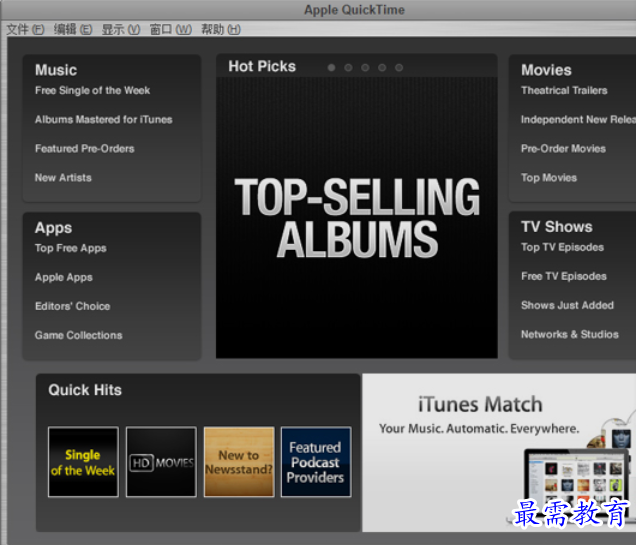Open Theatrical Trailers under Movies
Screen dimensions: 636x545
click(x=564, y=90)
